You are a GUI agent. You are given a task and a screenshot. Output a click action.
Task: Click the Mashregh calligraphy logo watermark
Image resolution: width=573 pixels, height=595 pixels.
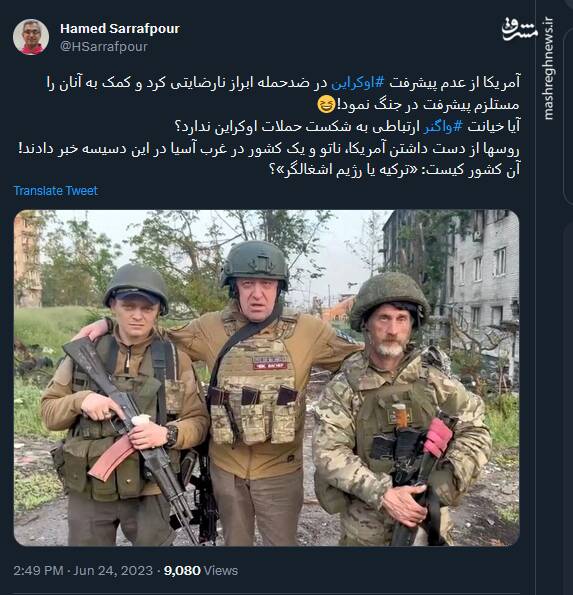click(x=520, y=30)
